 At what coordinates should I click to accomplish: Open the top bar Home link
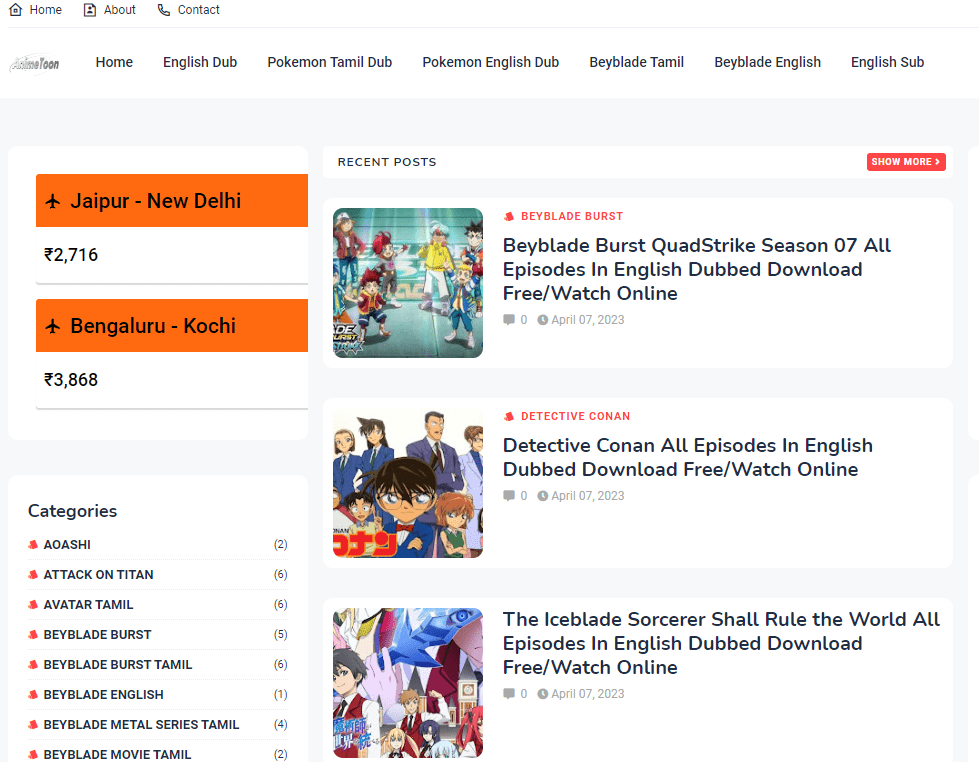click(46, 10)
